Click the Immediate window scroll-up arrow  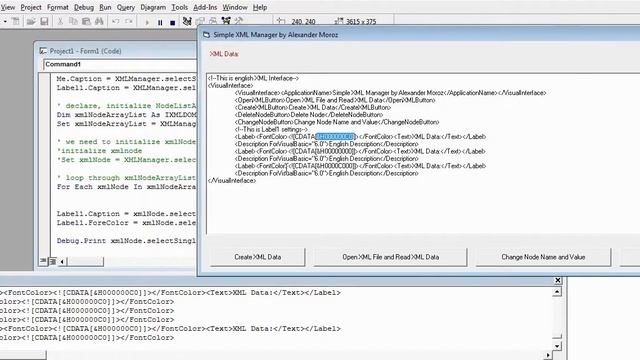(557, 292)
